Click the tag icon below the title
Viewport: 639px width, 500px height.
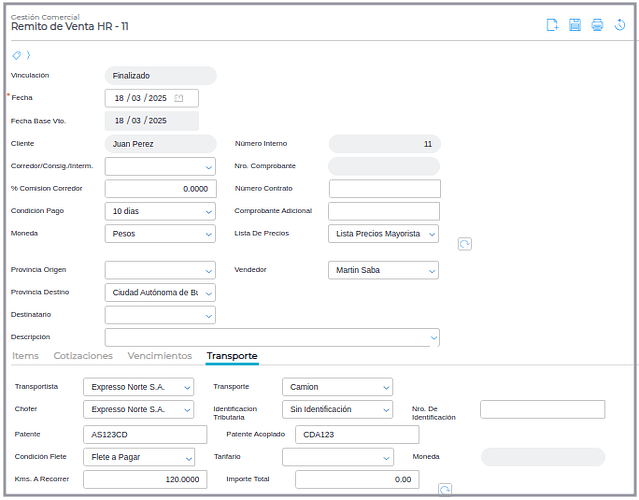[16, 55]
